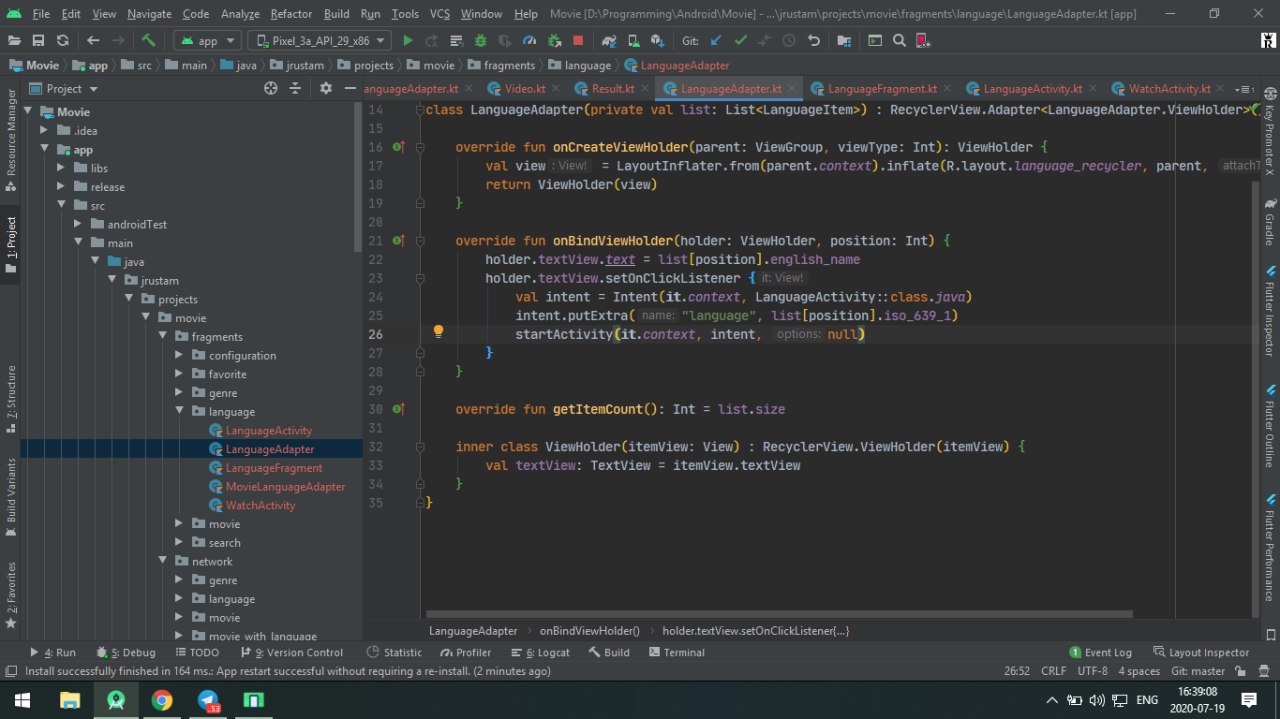Toggle the Flutter Inspector side panel
1280x719 pixels.
[1270, 311]
